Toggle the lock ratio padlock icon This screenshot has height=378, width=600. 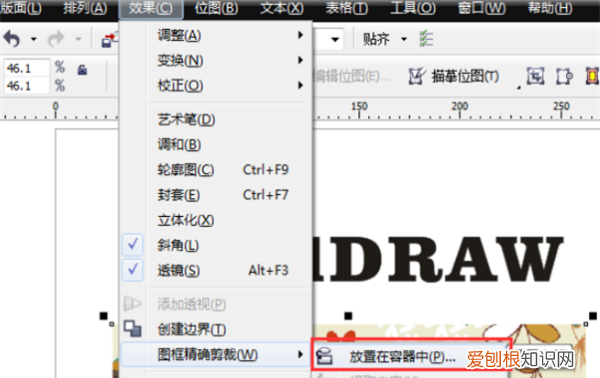(x=82, y=70)
